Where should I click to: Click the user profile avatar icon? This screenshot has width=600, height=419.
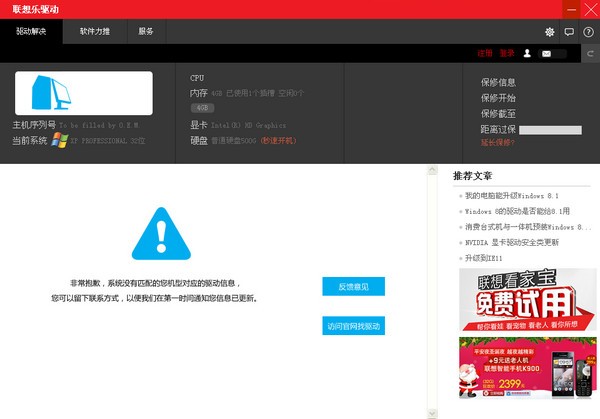pos(526,53)
